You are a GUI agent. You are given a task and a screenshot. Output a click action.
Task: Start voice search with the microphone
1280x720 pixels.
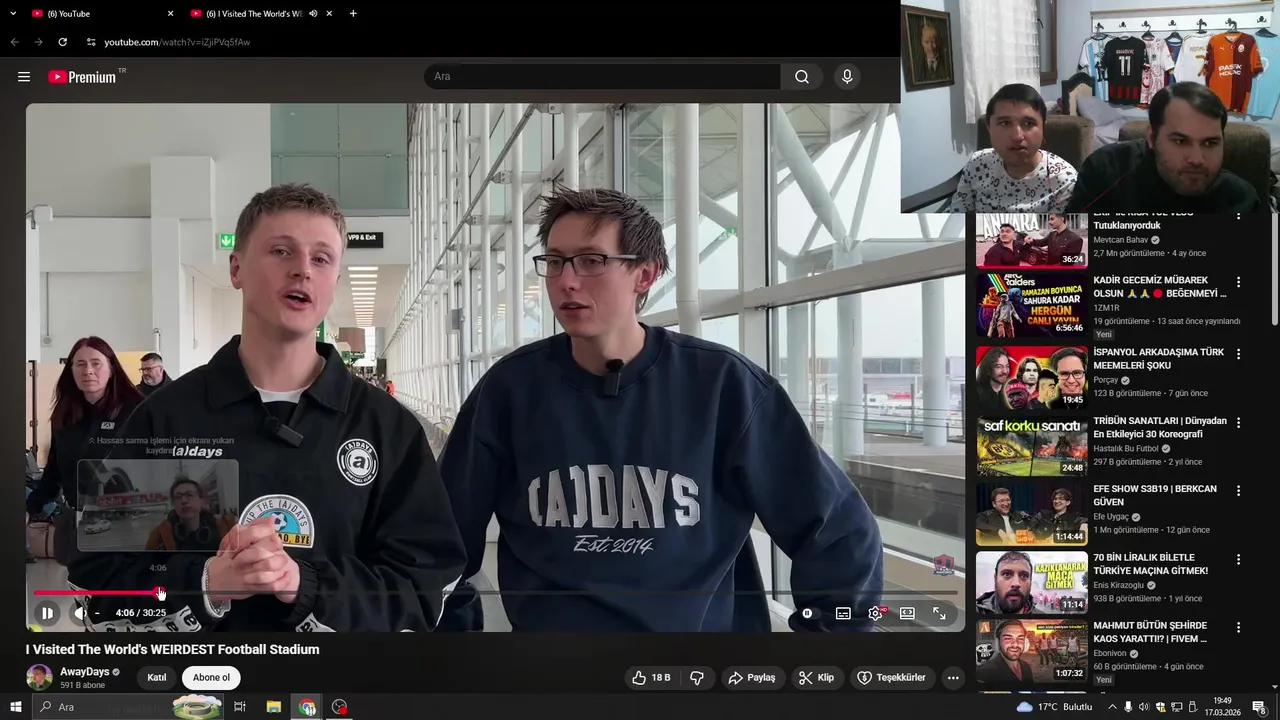(x=847, y=77)
